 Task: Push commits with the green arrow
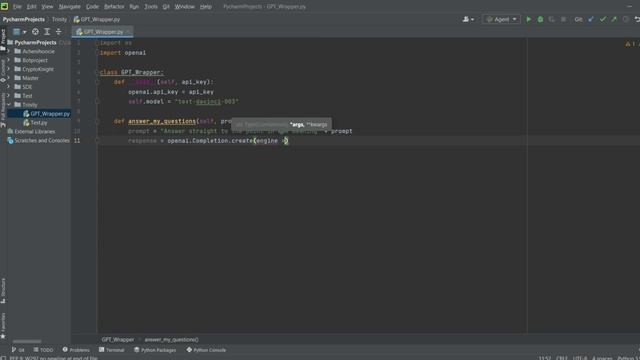click(x=614, y=19)
